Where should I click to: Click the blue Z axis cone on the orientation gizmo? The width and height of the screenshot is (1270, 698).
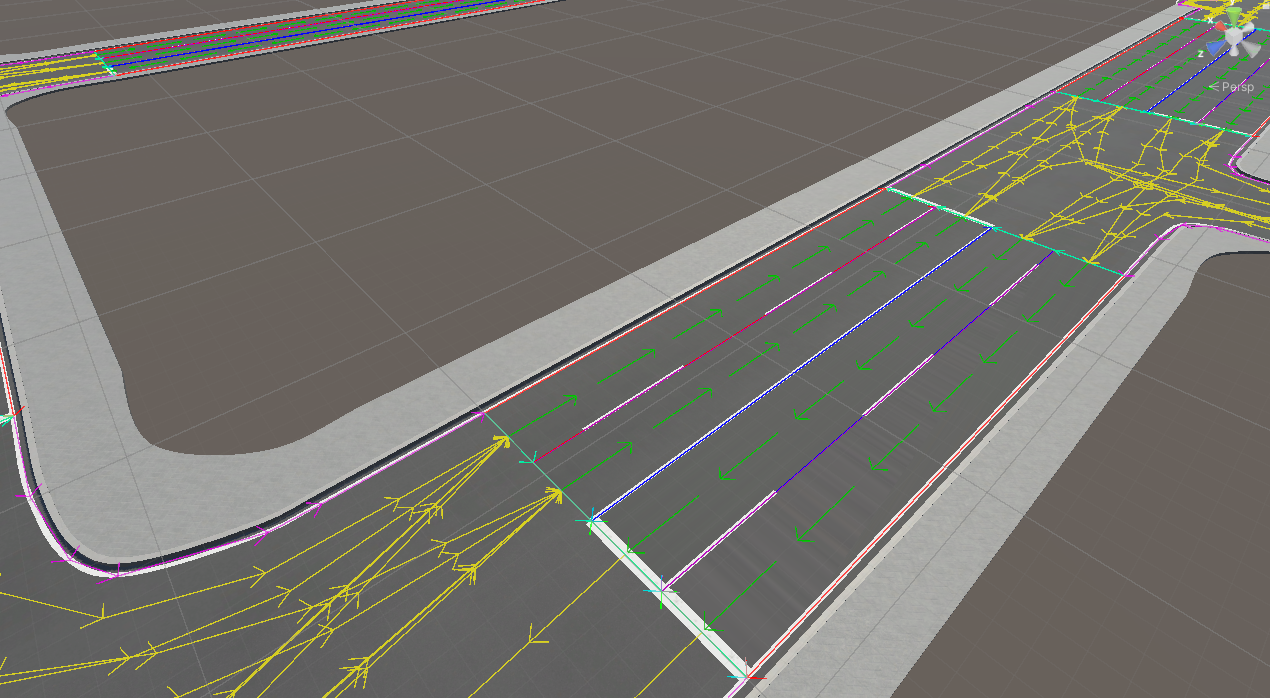click(x=1213, y=48)
